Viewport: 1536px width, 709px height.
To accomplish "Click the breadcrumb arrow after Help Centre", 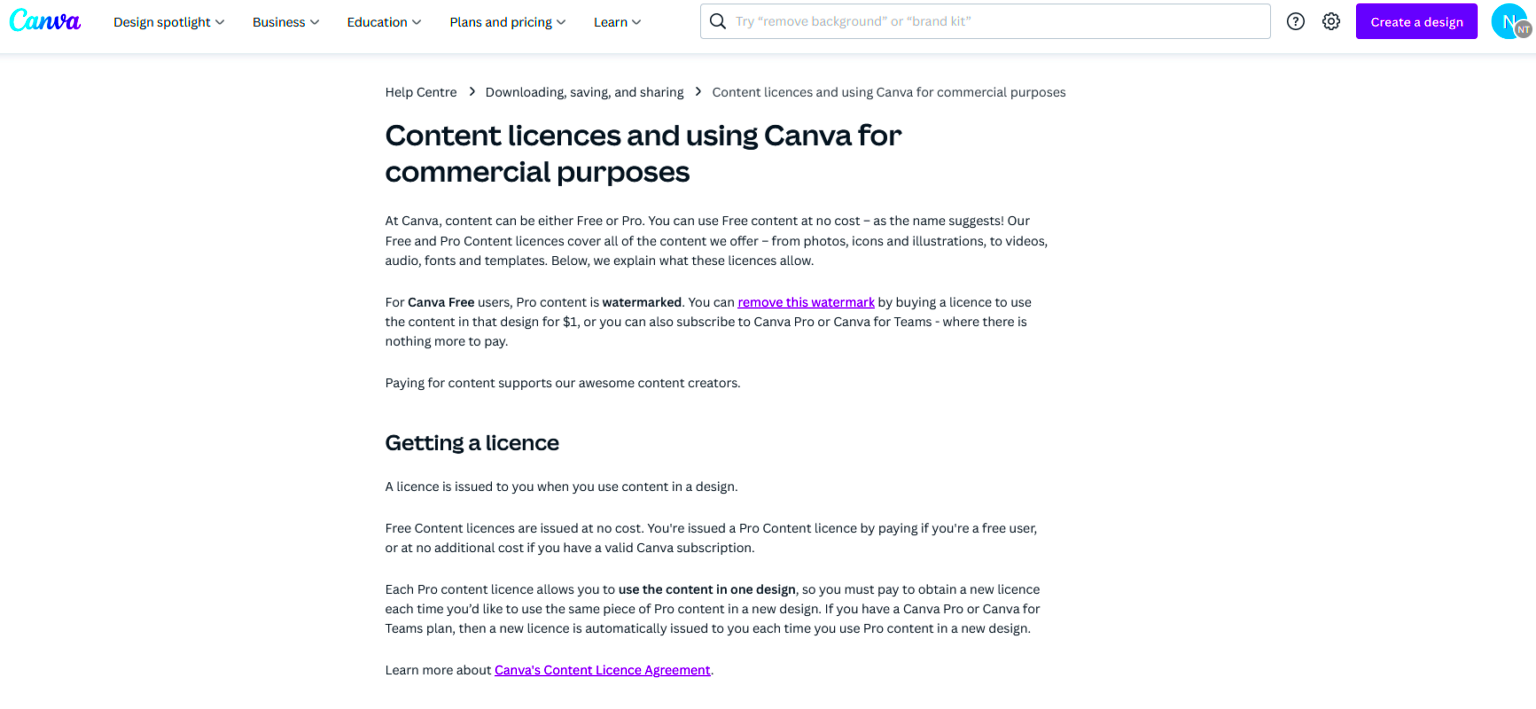I will (x=471, y=92).
